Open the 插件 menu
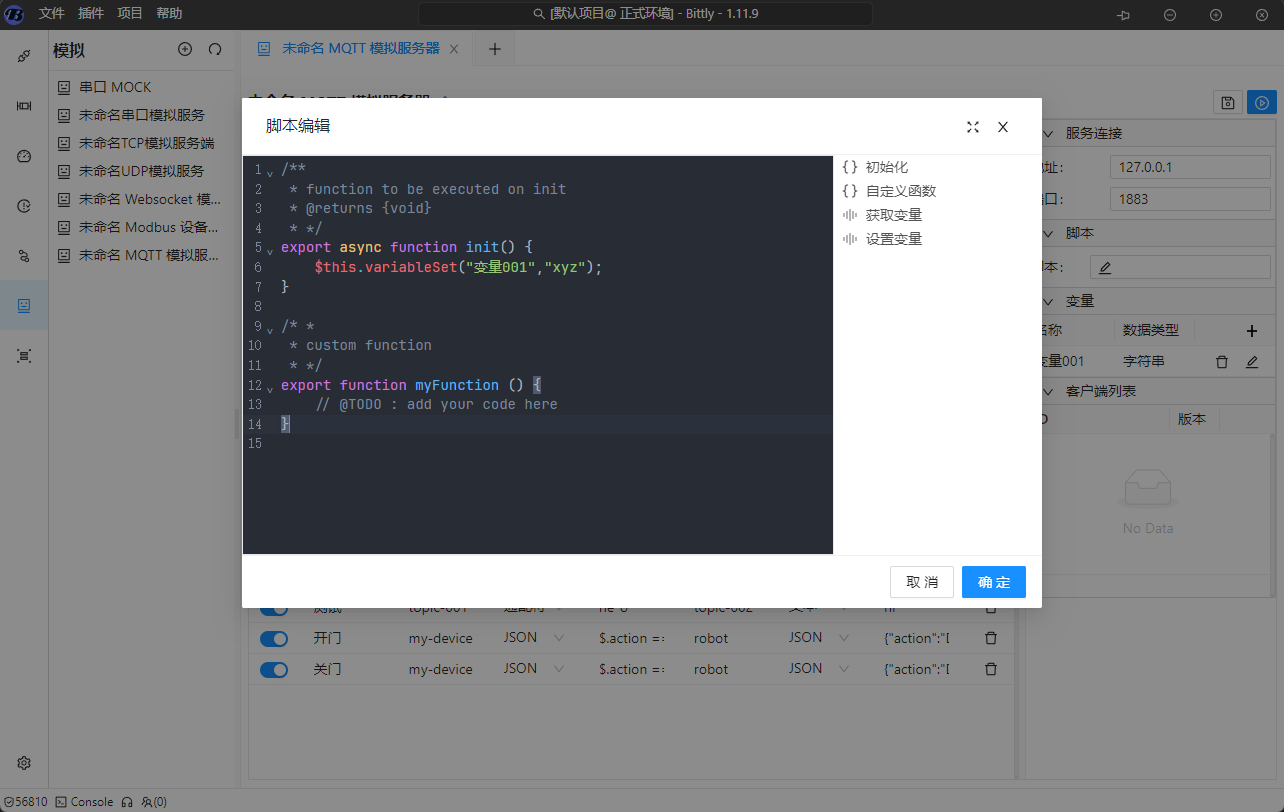This screenshot has width=1284, height=812. (x=91, y=14)
